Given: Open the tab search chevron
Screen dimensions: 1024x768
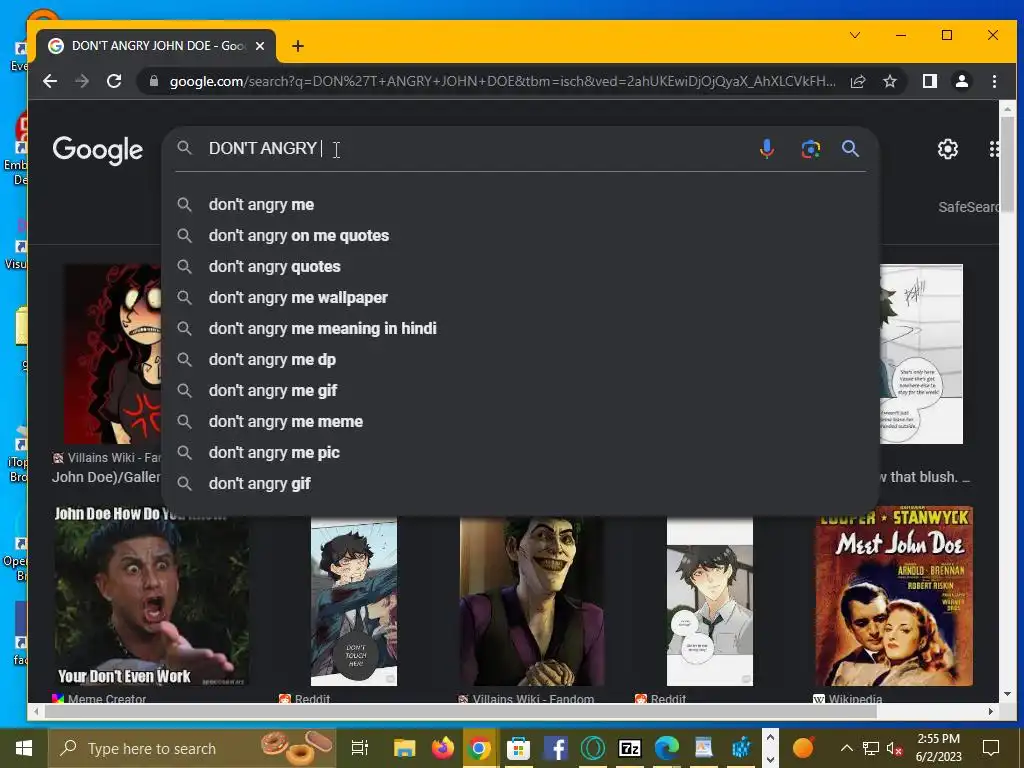Looking at the screenshot, I should coord(854,35).
